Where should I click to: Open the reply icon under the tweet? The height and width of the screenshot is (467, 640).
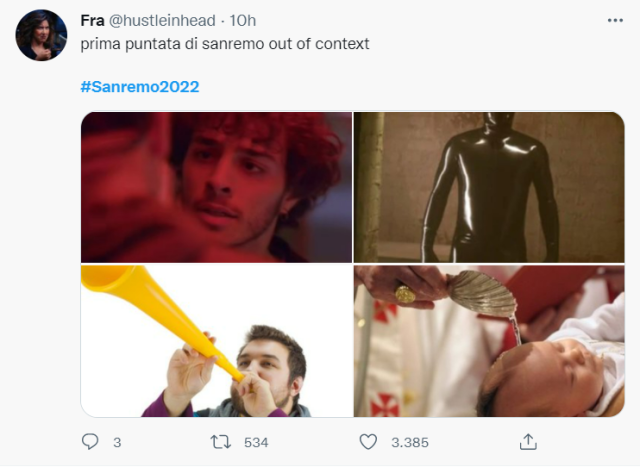pyautogui.click(x=89, y=441)
